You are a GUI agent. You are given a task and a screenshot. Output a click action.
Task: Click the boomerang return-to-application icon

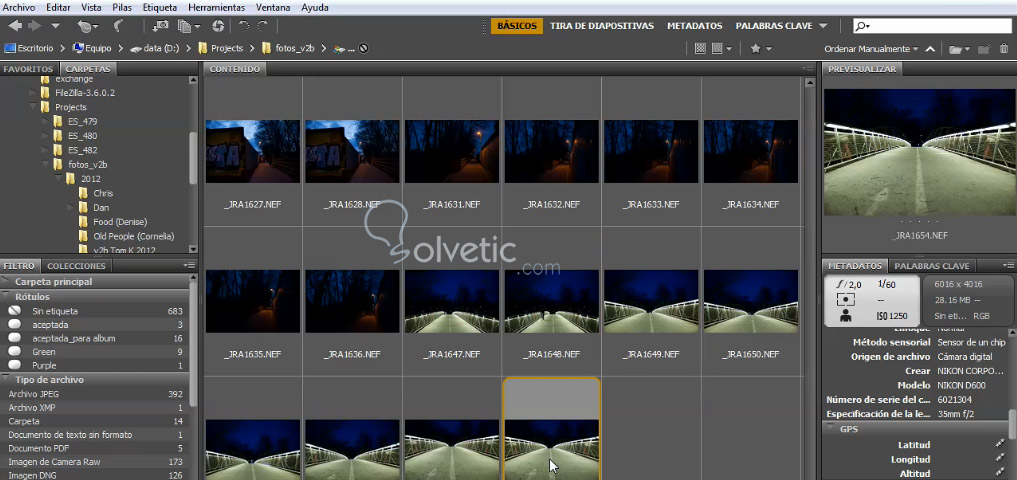click(119, 26)
